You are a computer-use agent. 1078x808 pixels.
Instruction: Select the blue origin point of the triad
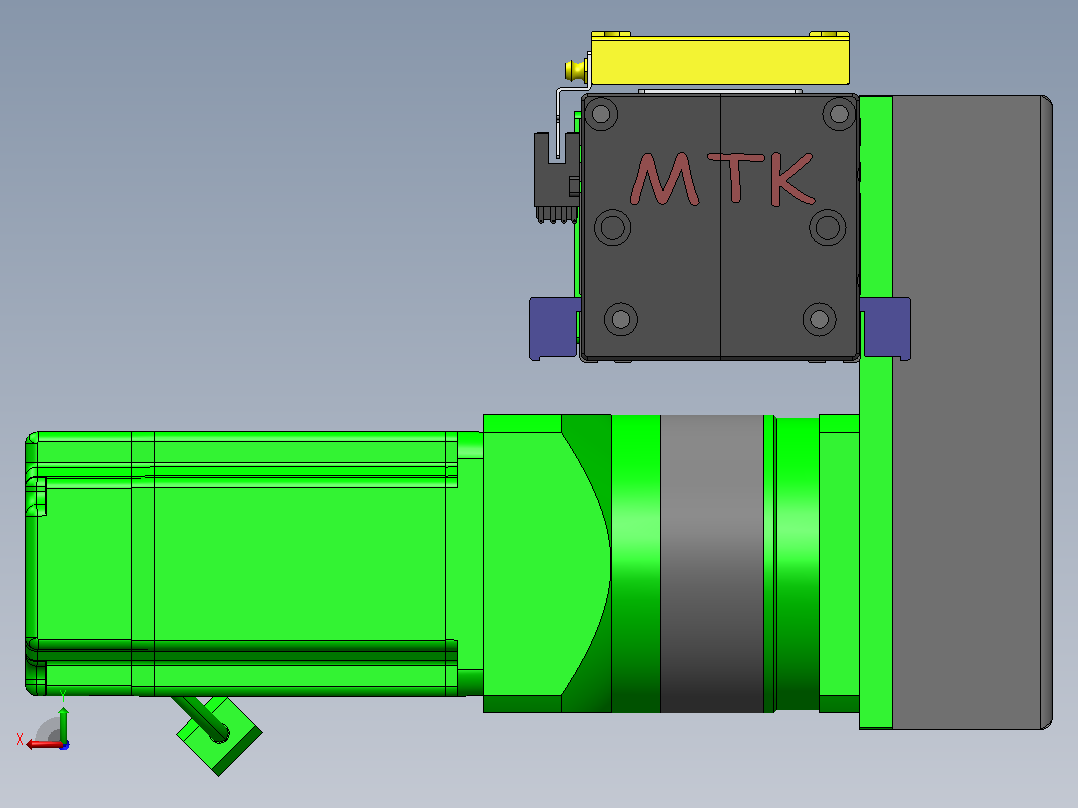pyautogui.click(x=65, y=745)
